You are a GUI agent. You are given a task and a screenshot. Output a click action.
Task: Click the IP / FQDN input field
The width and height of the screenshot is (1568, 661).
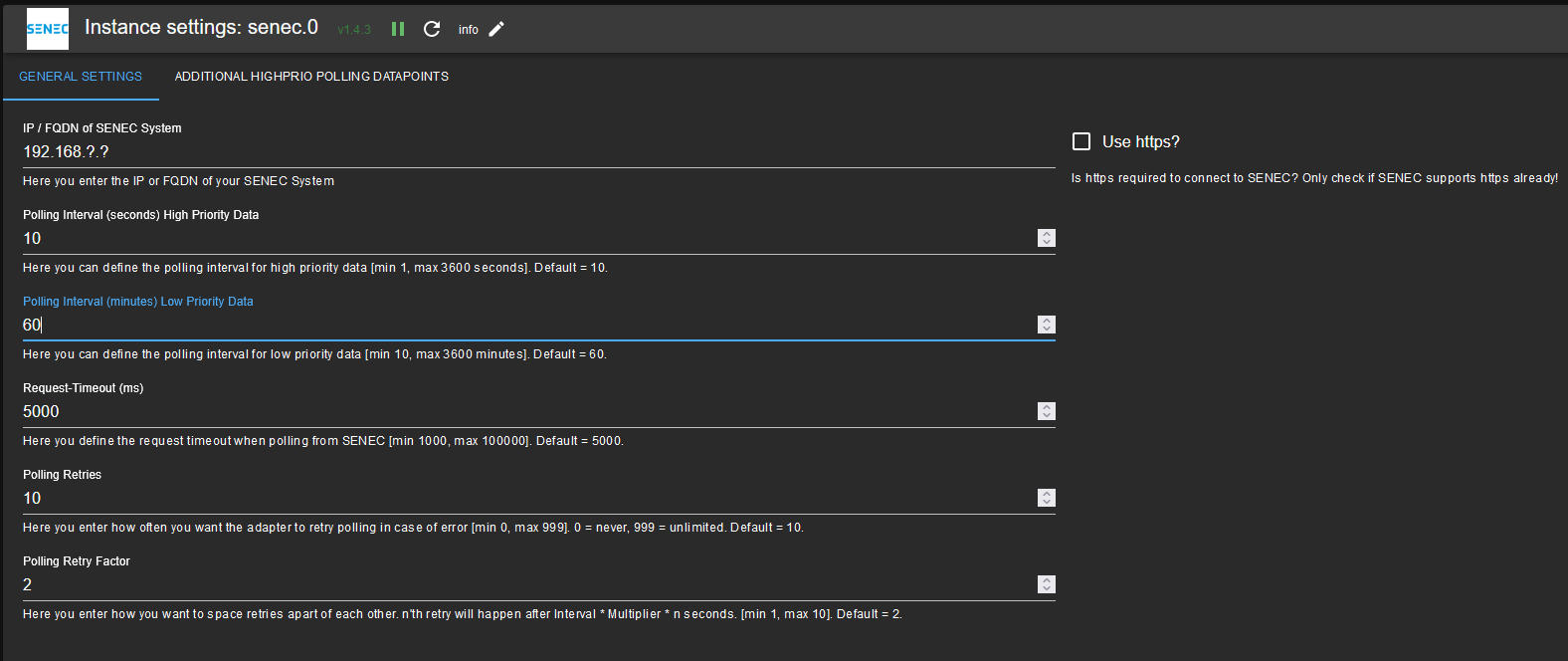point(538,151)
